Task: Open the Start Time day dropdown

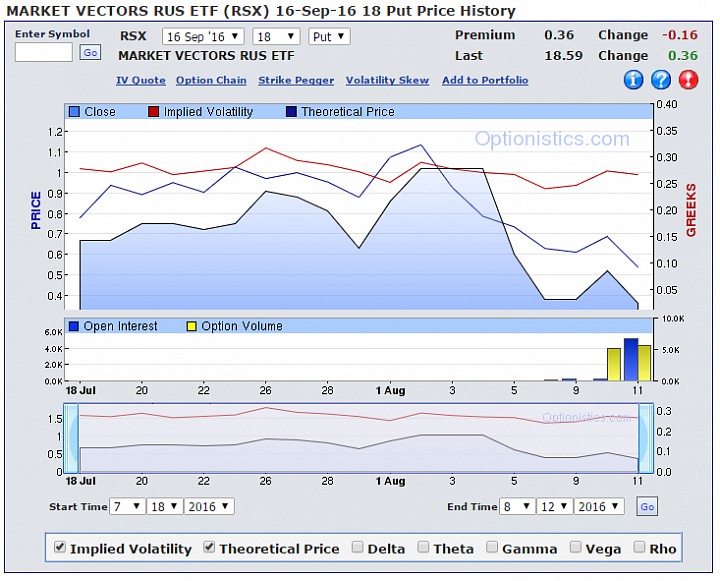Action: (x=164, y=507)
